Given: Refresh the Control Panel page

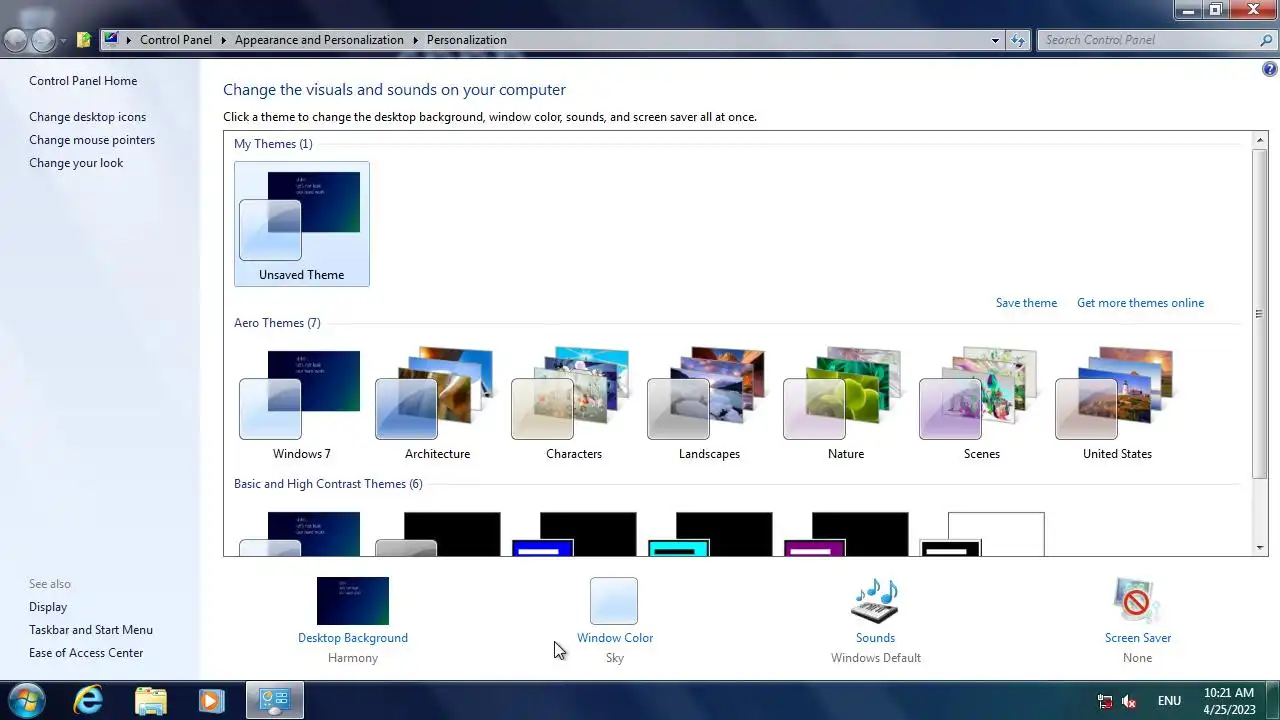Looking at the screenshot, I should tap(1018, 40).
